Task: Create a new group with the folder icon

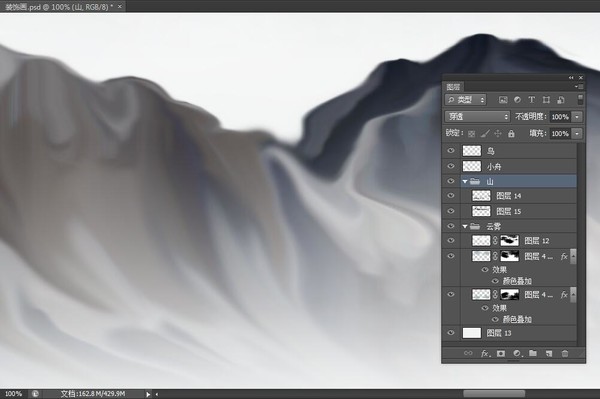Action: (533, 353)
